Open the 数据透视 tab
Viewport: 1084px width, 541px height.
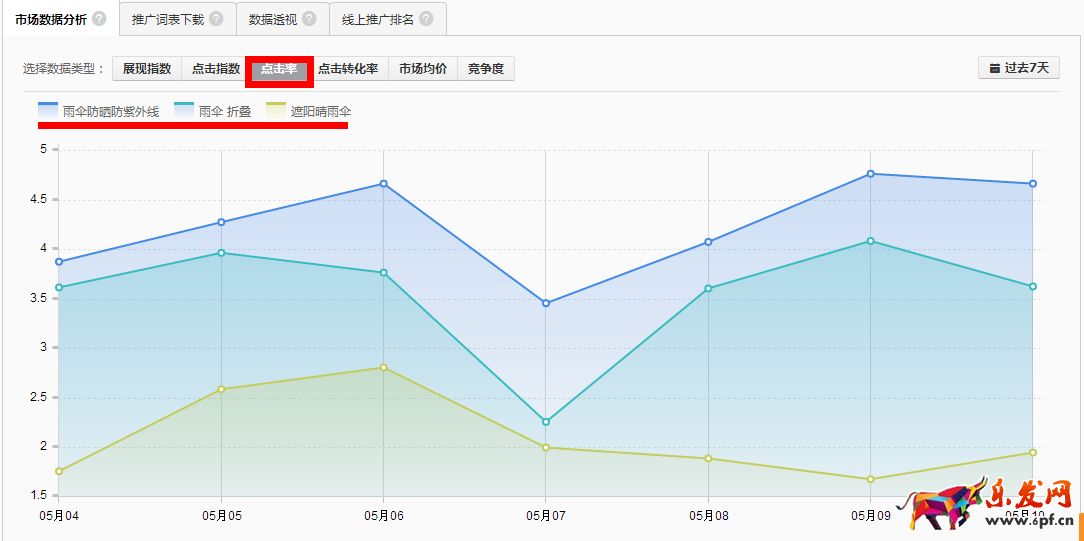(x=273, y=19)
